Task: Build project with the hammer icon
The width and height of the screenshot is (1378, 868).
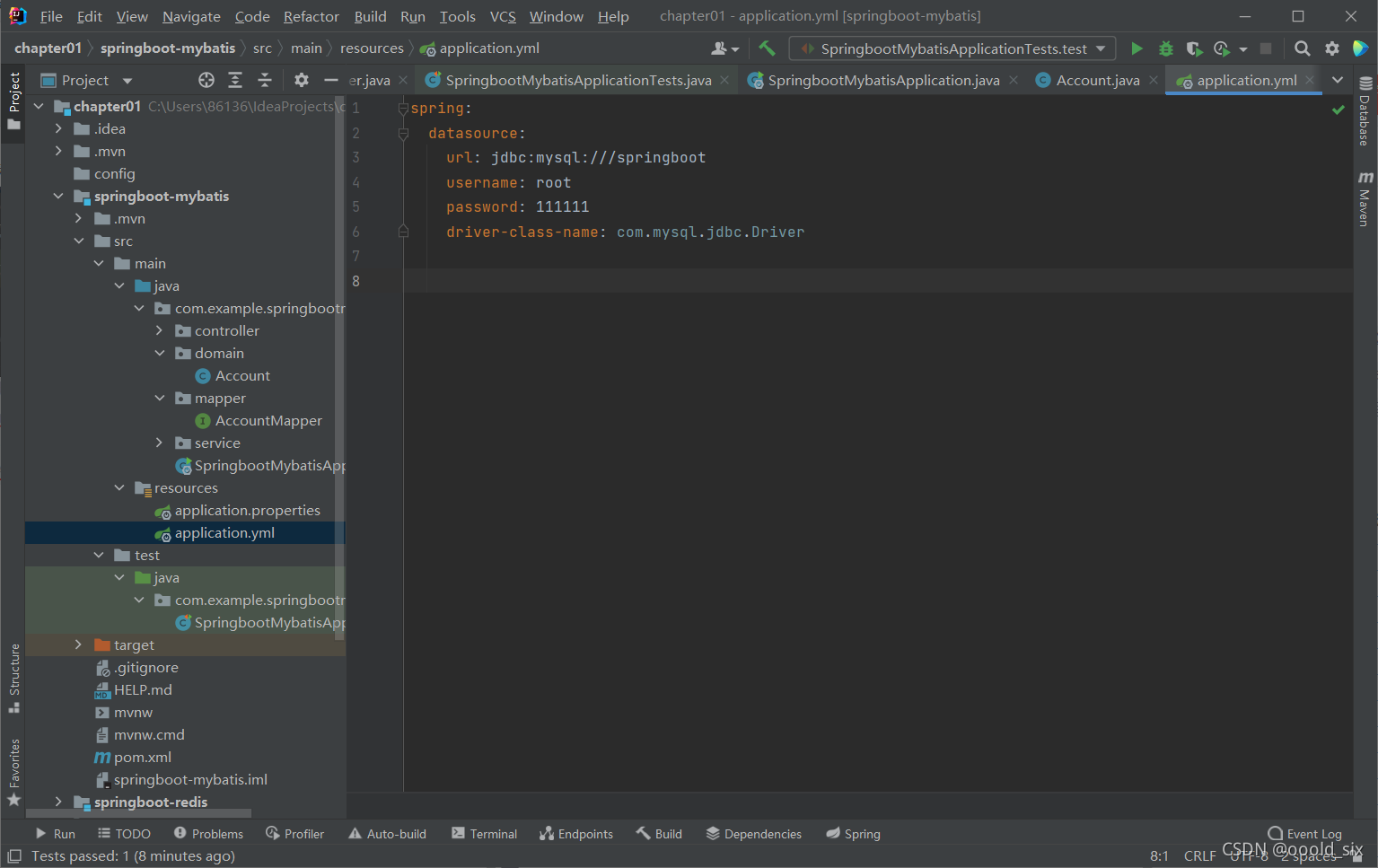Action: pyautogui.click(x=767, y=48)
